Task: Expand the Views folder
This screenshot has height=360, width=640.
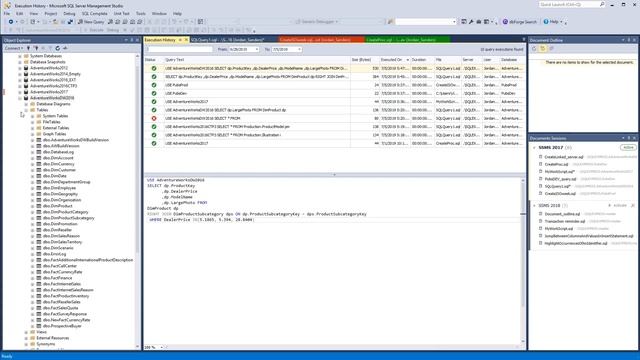Action: click(x=26, y=332)
